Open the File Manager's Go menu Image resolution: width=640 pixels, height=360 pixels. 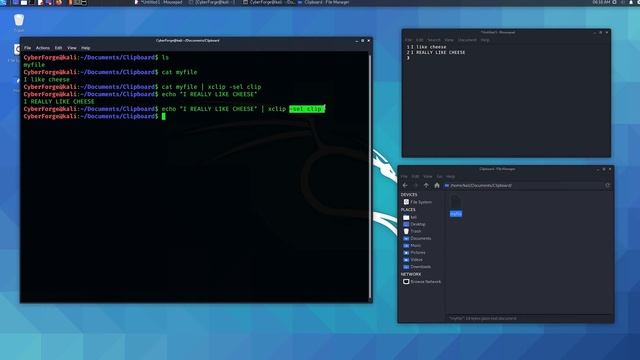(440, 176)
